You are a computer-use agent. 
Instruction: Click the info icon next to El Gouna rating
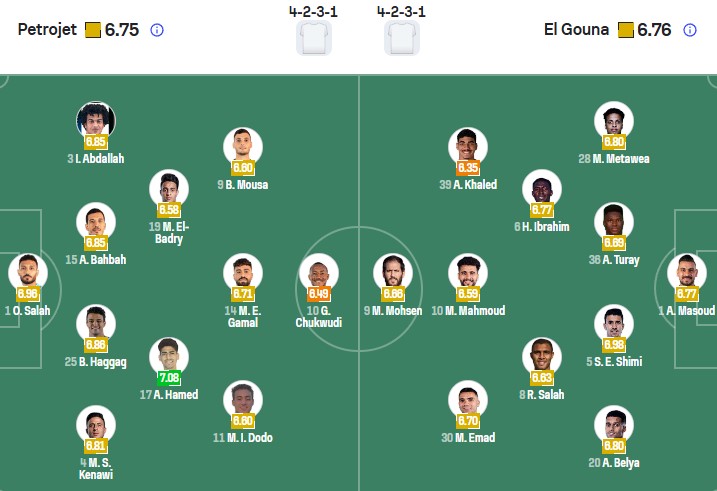click(690, 30)
